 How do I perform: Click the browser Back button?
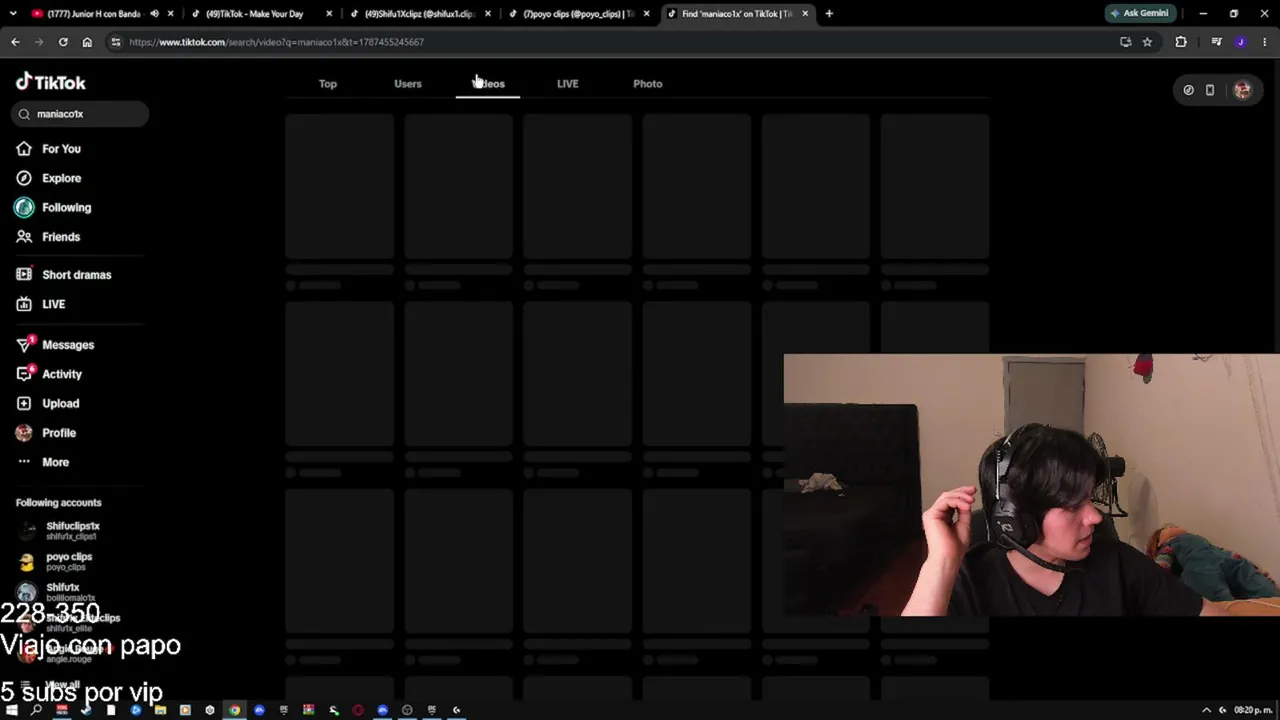pos(15,42)
